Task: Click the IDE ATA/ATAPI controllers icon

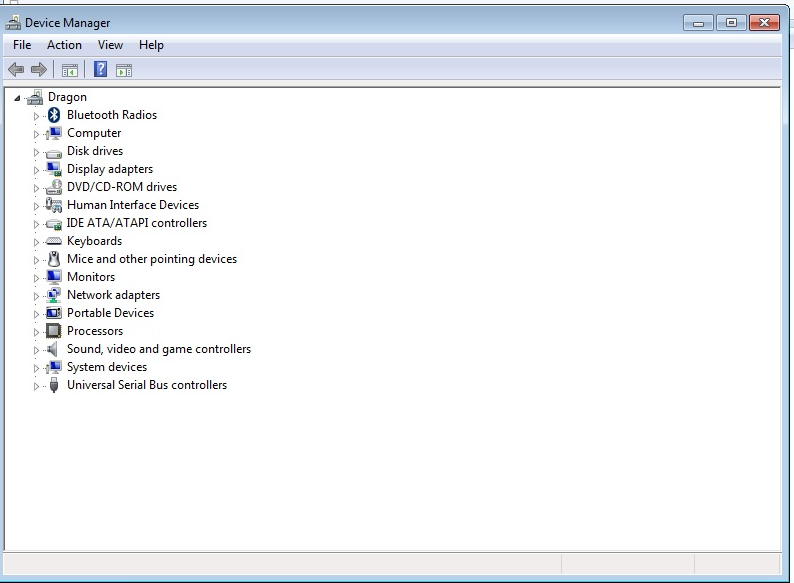Action: point(54,224)
